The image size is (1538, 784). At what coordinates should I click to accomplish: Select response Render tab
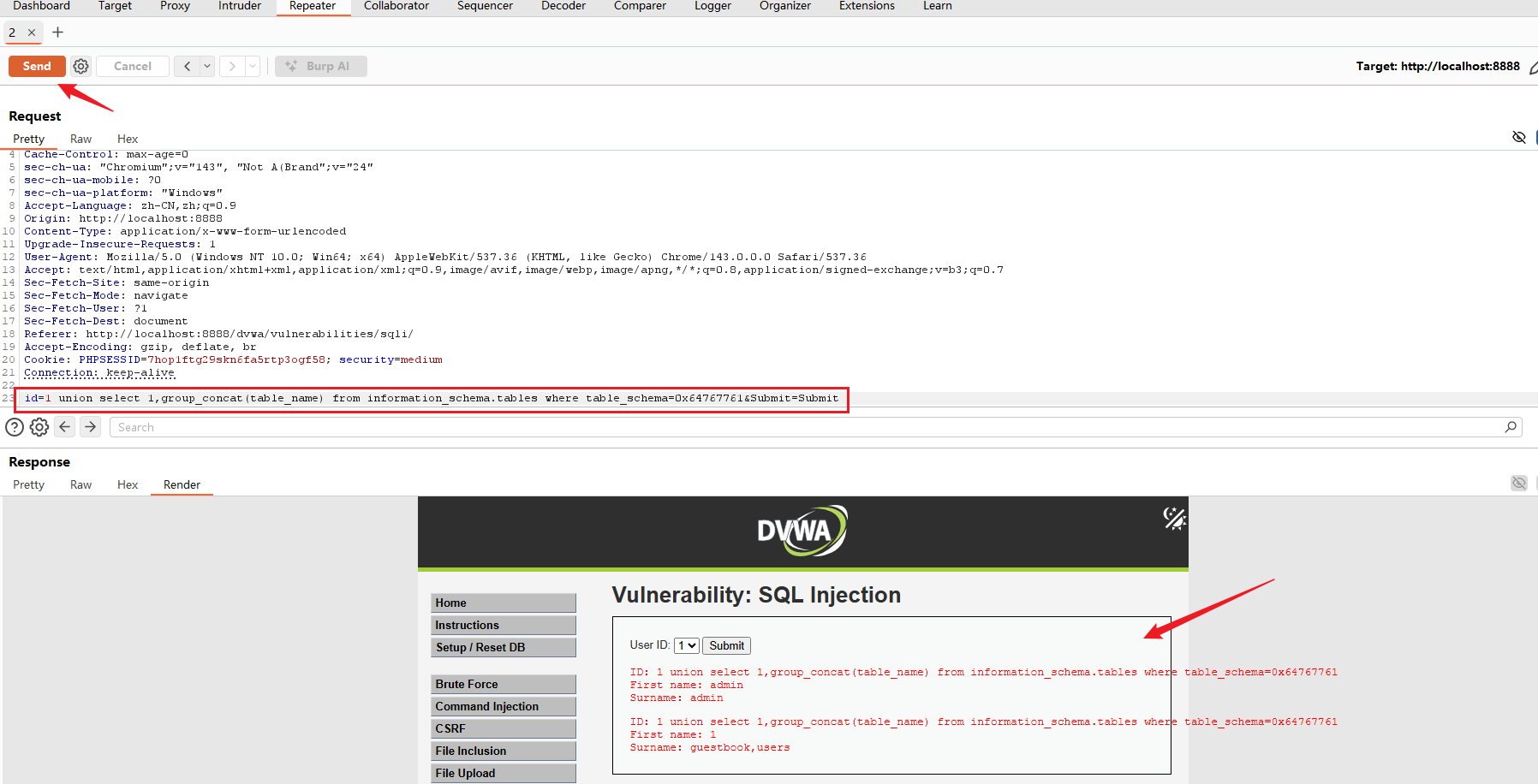point(182,484)
